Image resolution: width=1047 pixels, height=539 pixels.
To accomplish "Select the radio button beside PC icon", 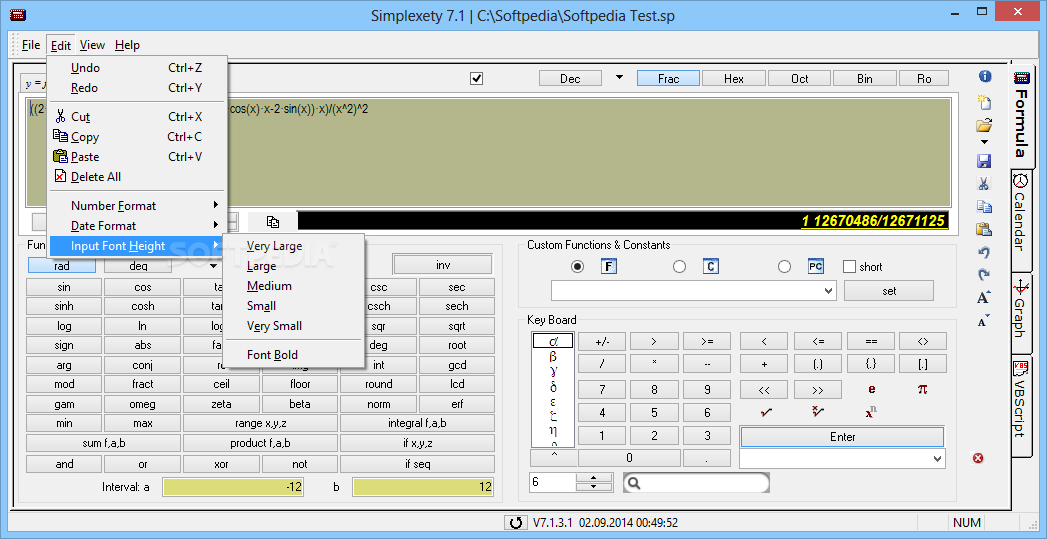I will [x=785, y=266].
